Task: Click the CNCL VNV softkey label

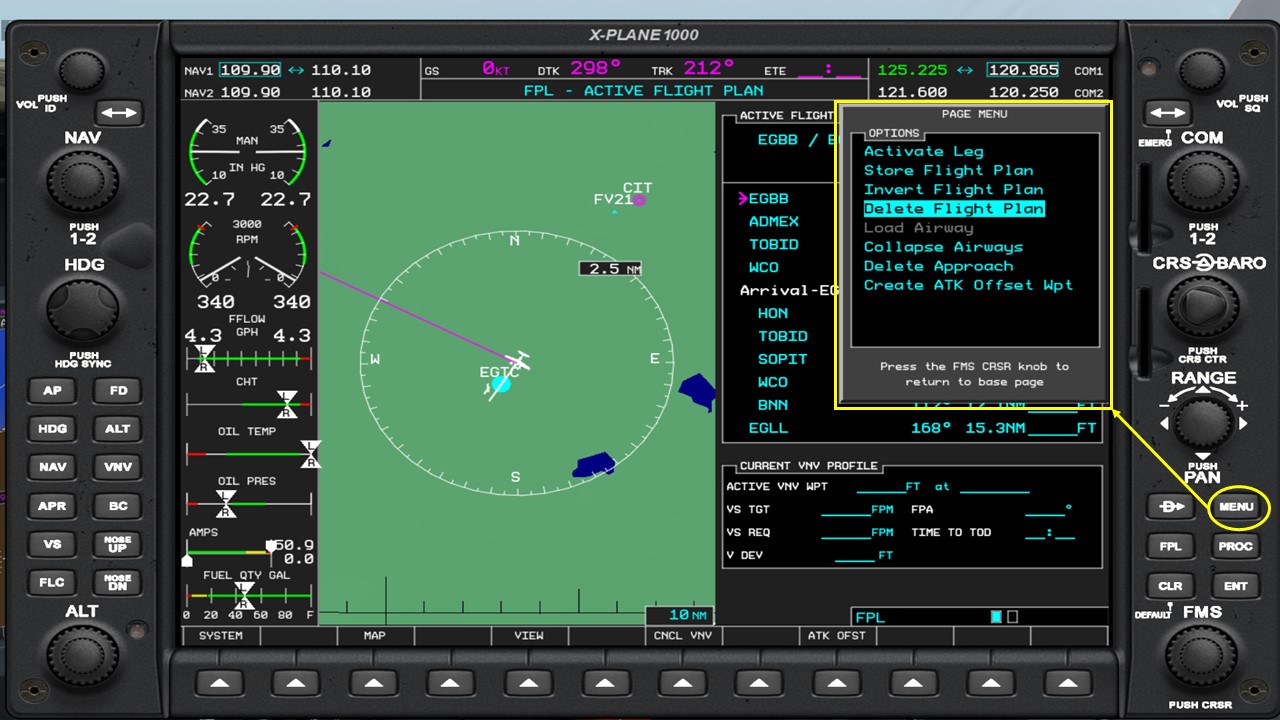Action: click(683, 636)
